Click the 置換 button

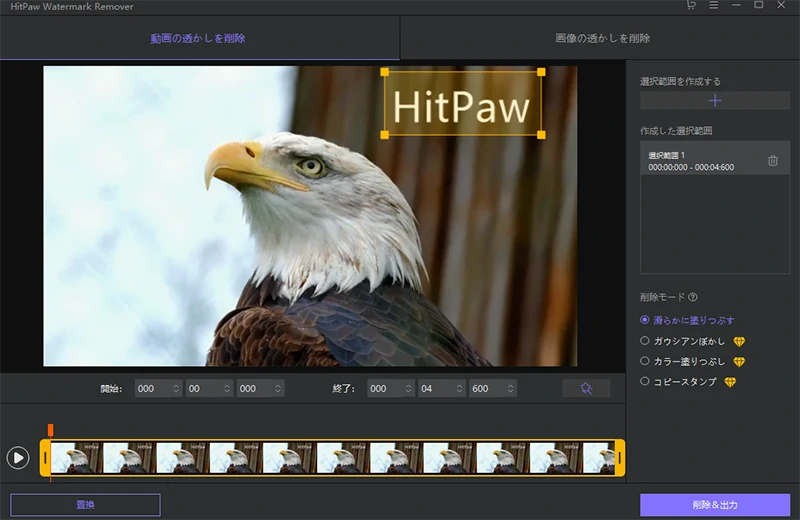85,505
